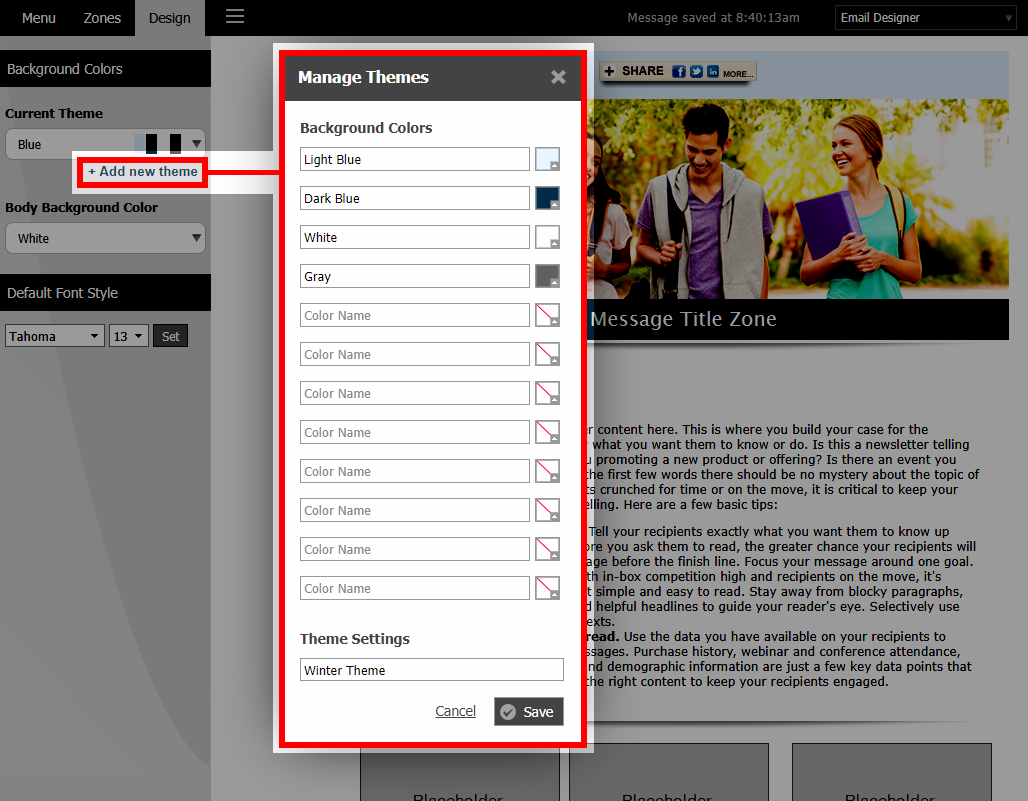Open the White color swatch picker
Image resolution: width=1028 pixels, height=801 pixels.
click(547, 237)
